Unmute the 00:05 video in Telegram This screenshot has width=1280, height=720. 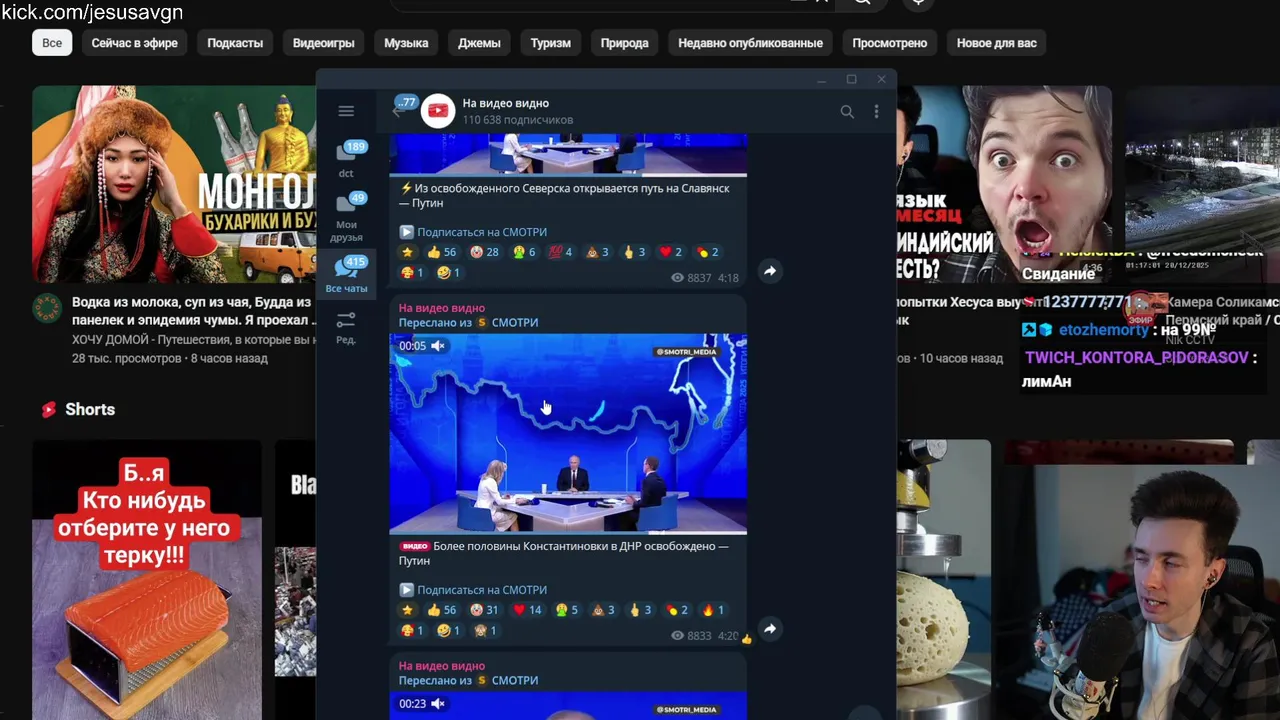click(x=438, y=346)
